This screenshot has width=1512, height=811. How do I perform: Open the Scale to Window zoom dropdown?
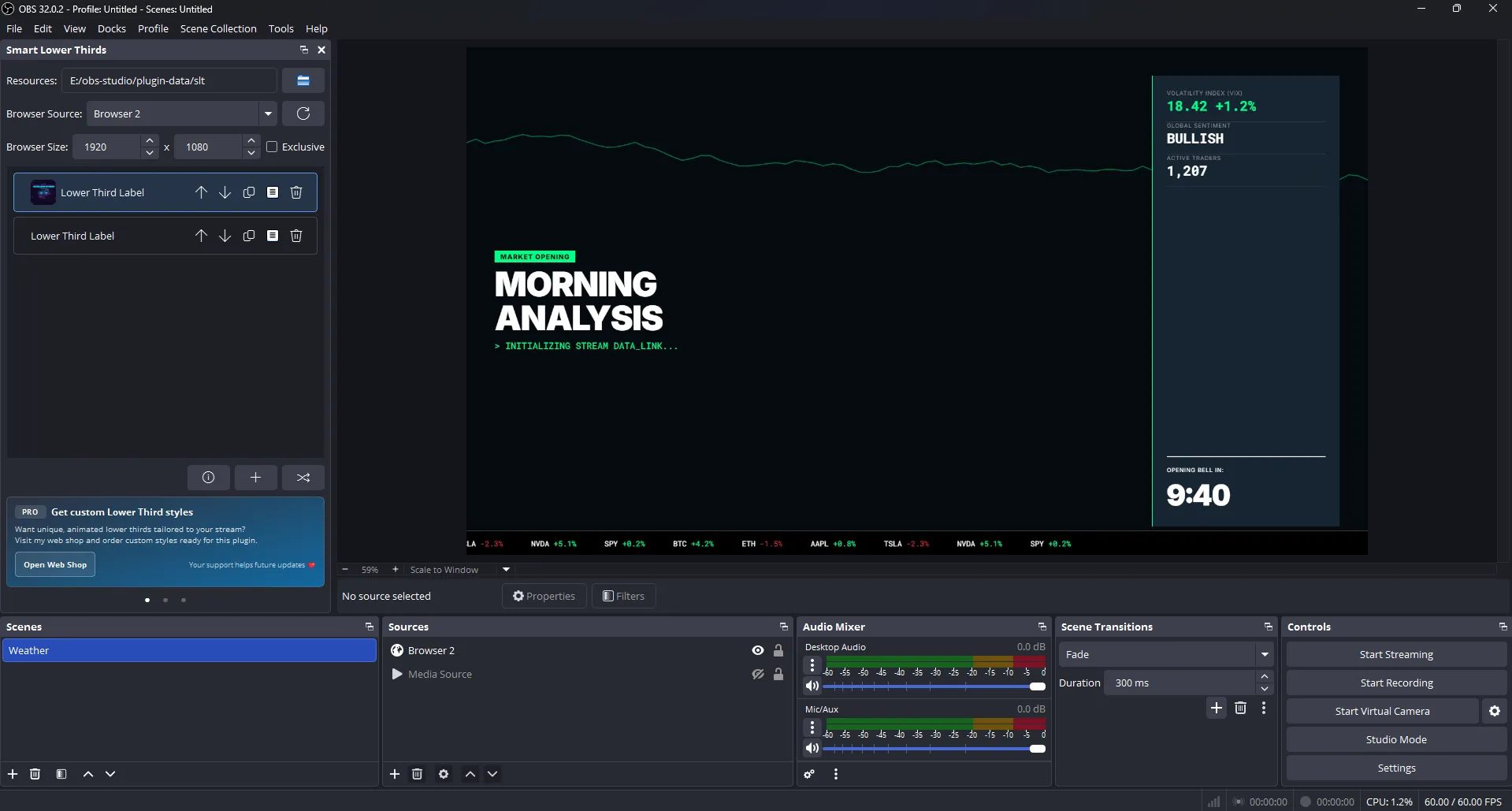505,569
